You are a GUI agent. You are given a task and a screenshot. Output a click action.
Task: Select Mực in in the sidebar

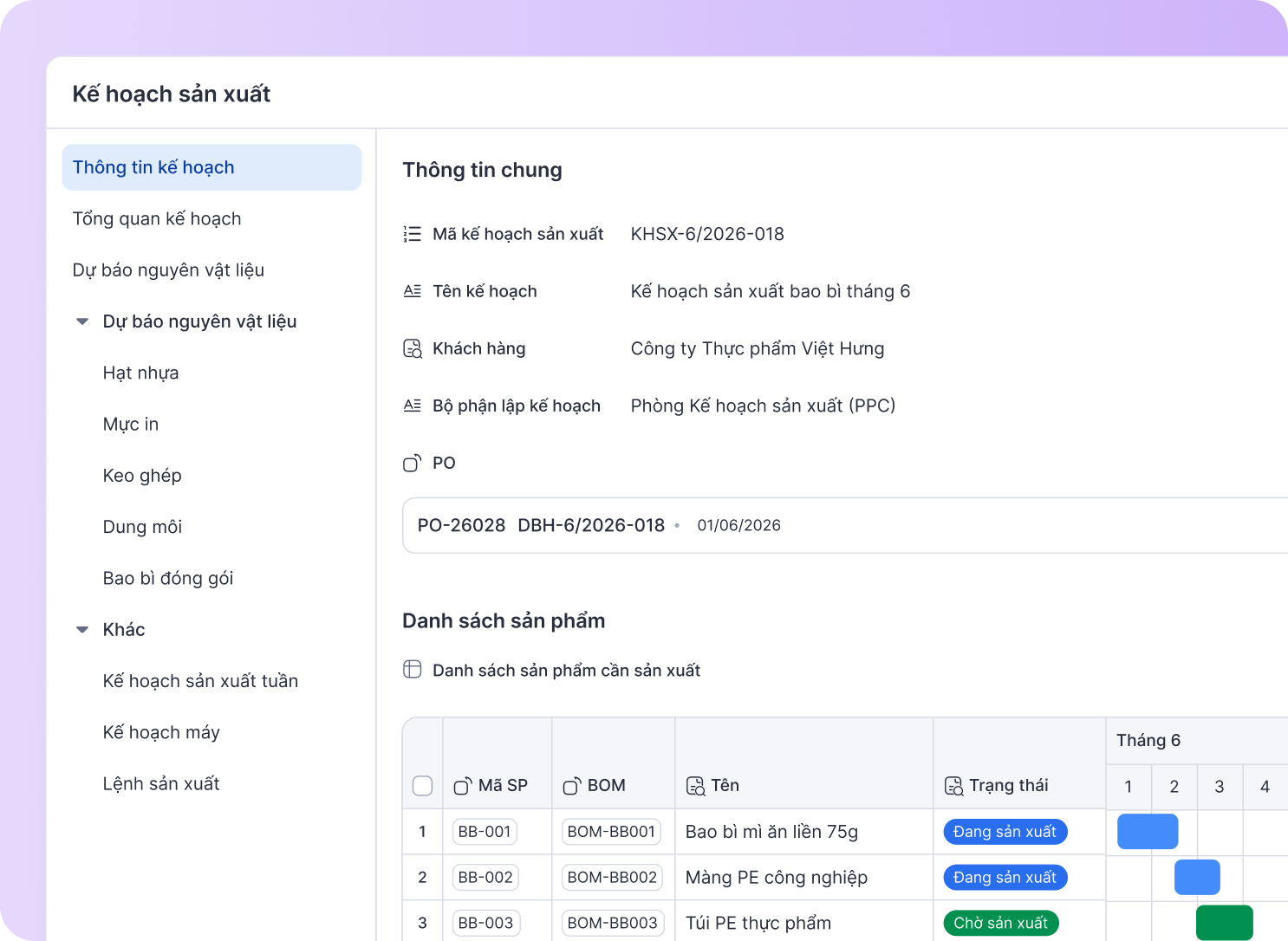[131, 425]
